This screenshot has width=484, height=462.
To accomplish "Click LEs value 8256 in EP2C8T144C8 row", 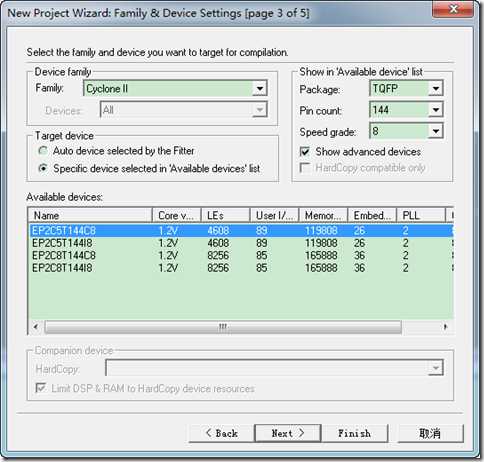I will [218, 256].
